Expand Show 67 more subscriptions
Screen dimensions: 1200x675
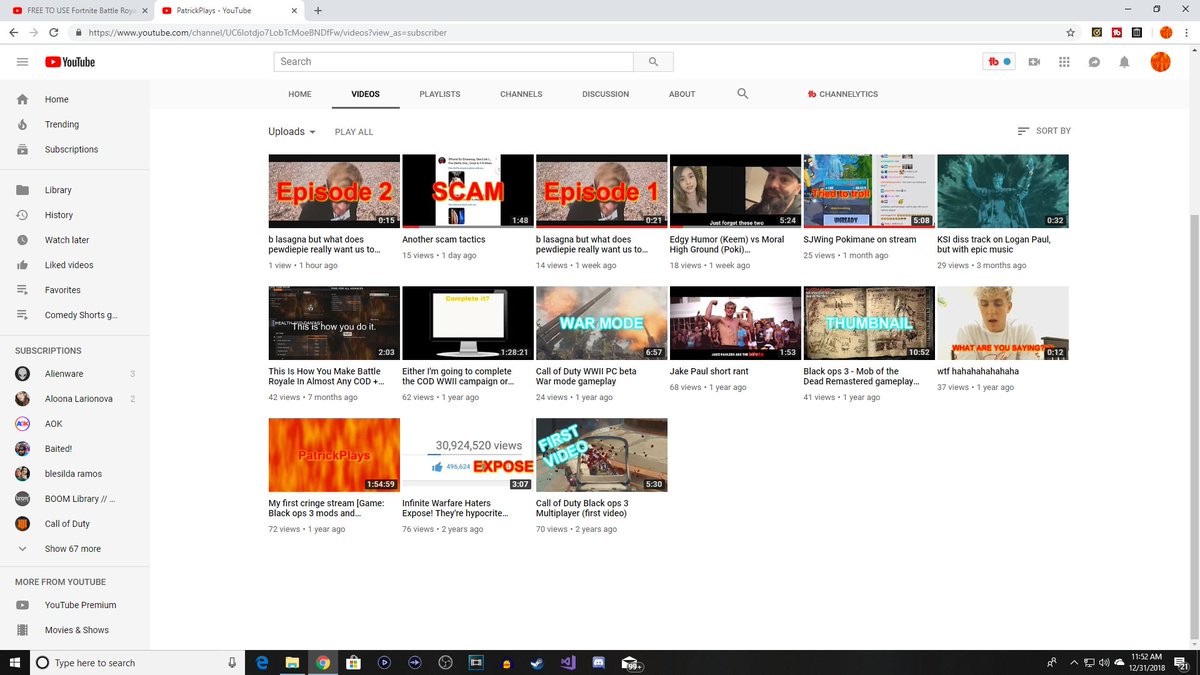pyautogui.click(x=75, y=549)
